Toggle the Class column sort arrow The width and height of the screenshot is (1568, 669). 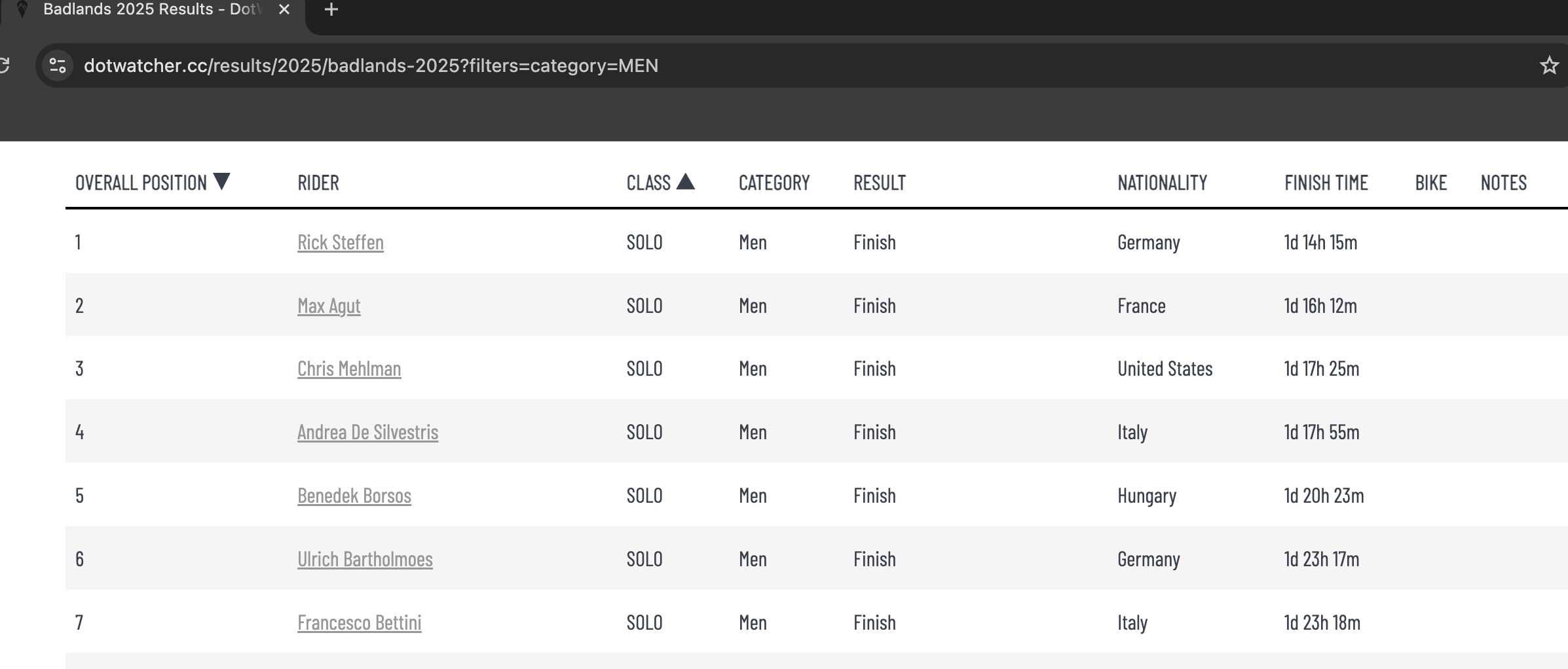[x=685, y=181]
